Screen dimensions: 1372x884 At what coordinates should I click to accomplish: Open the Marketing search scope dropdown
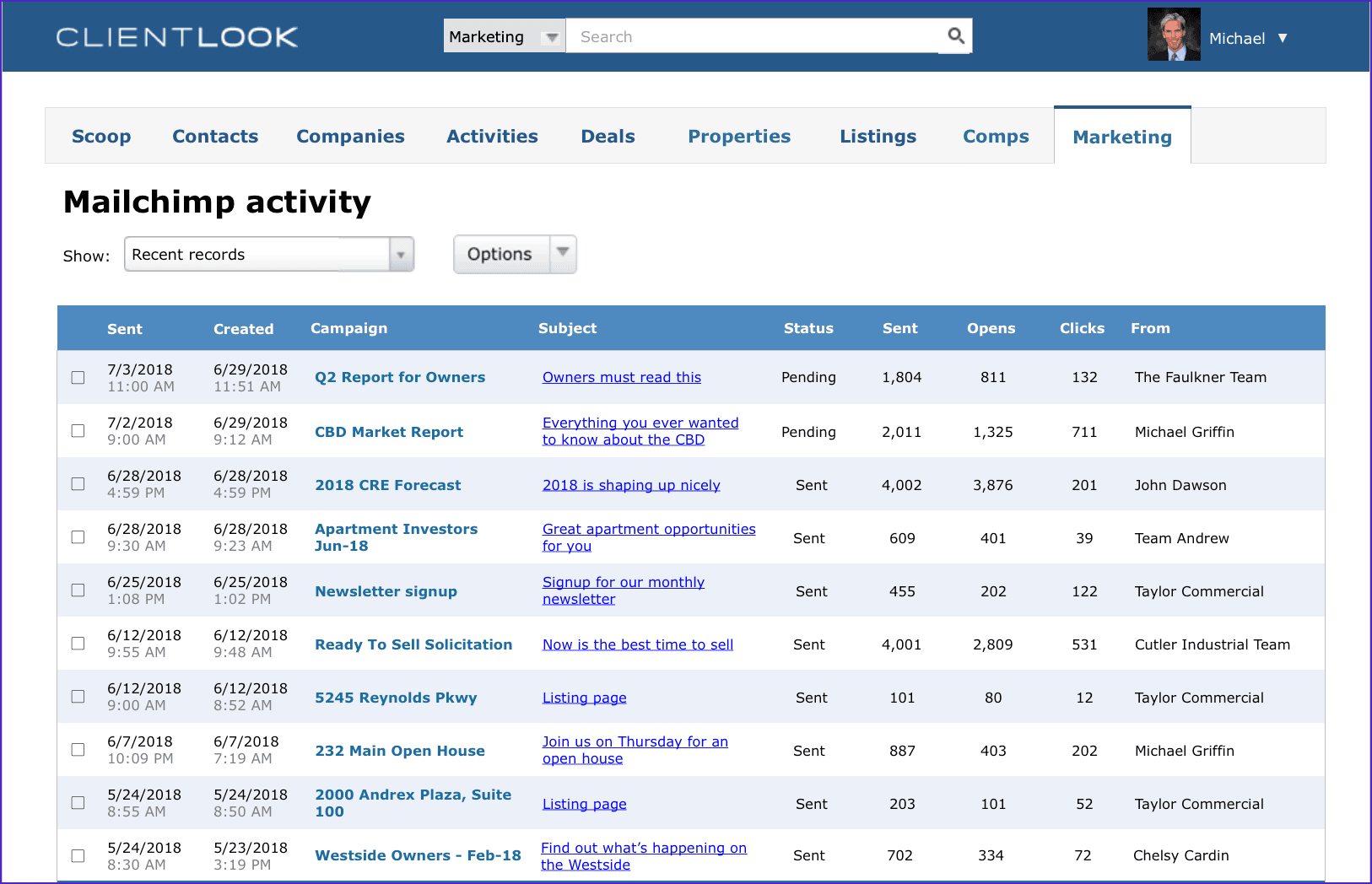pyautogui.click(x=504, y=36)
